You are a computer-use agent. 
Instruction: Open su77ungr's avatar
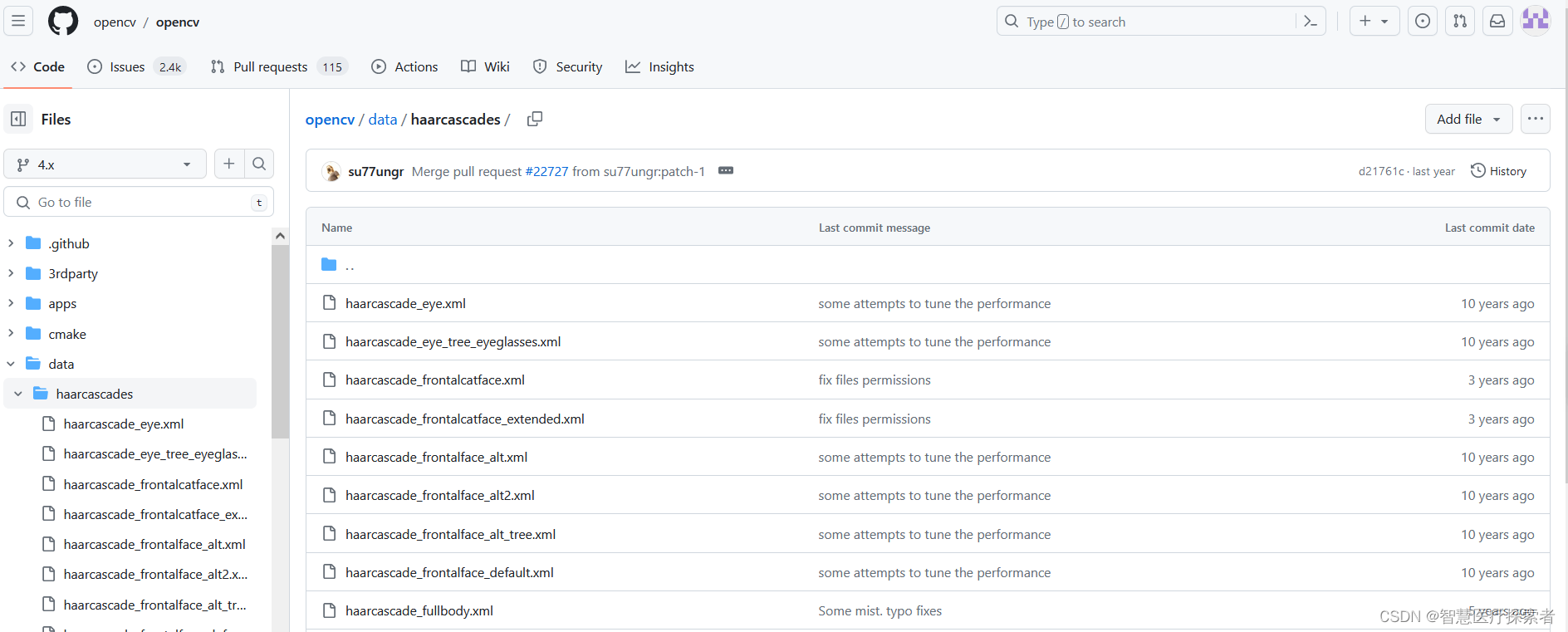(331, 171)
